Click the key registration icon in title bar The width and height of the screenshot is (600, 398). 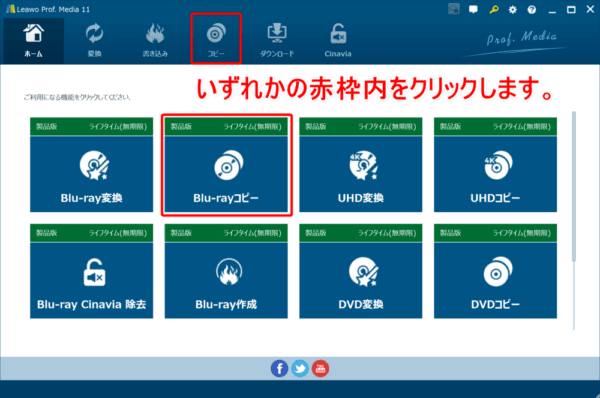click(x=494, y=10)
